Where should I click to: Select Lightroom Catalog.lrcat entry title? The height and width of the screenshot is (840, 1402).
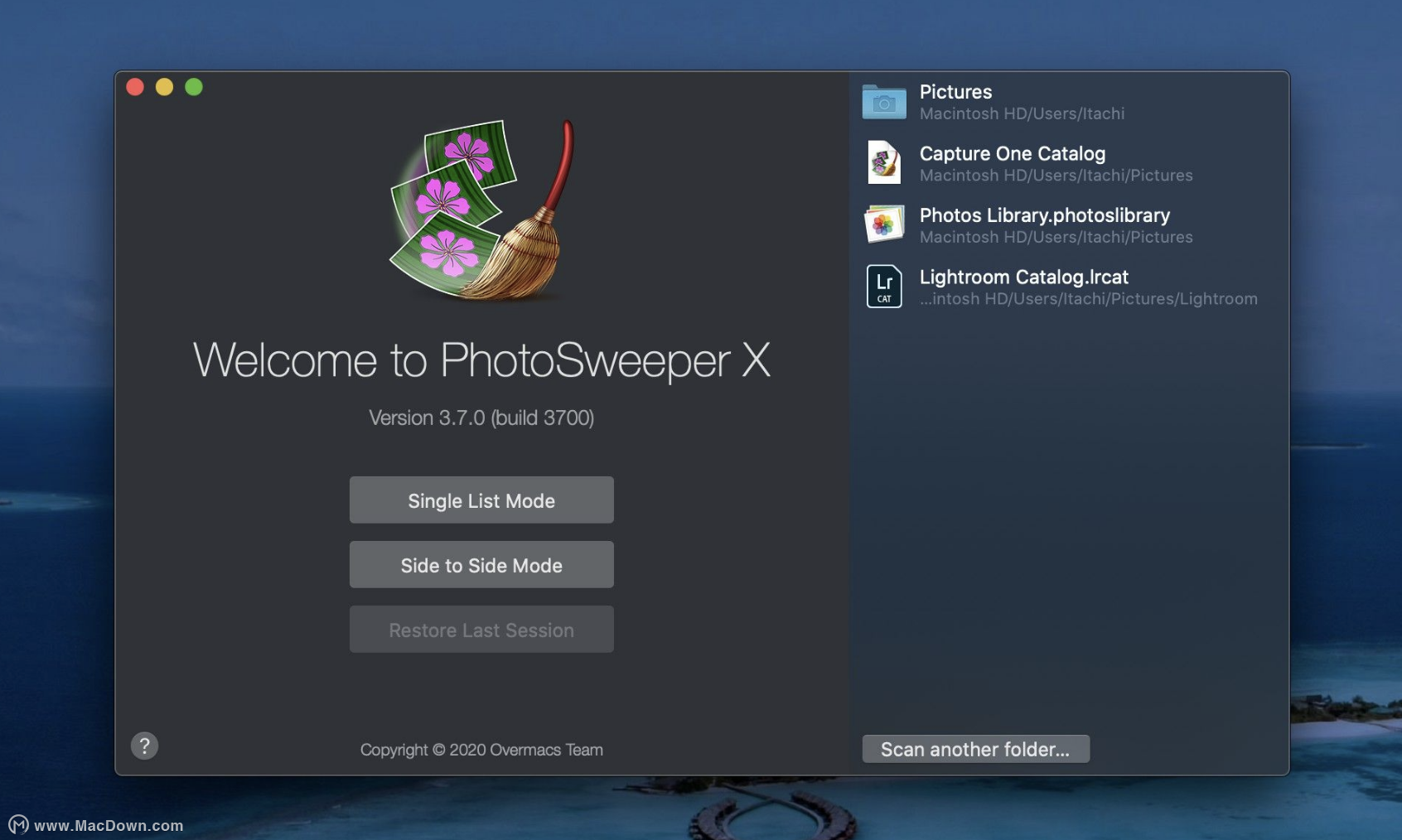1023,278
